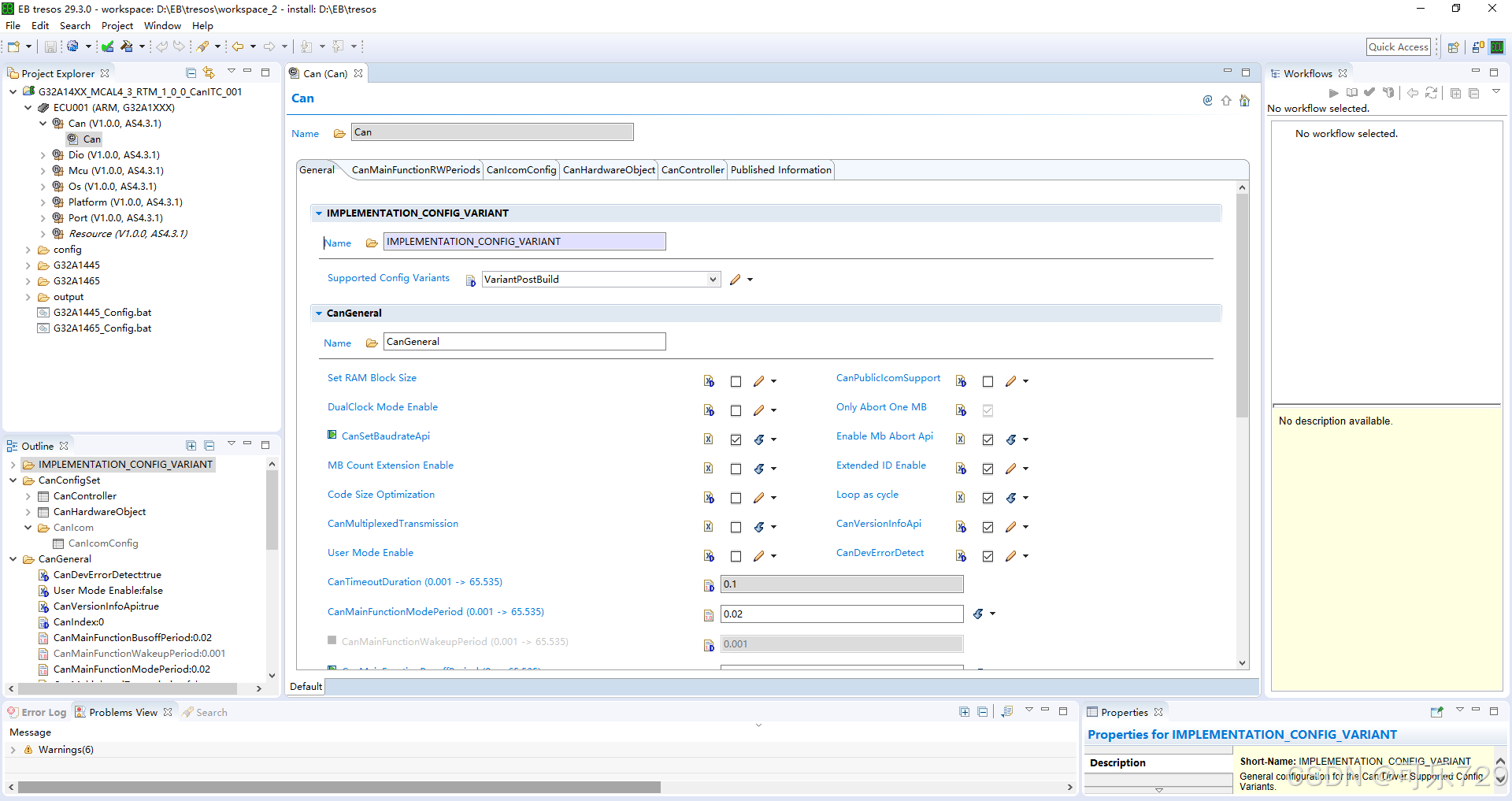1512x801 pixels.
Task: Click the edit icon for CanMainFunctionModePeriod
Action: 978,614
